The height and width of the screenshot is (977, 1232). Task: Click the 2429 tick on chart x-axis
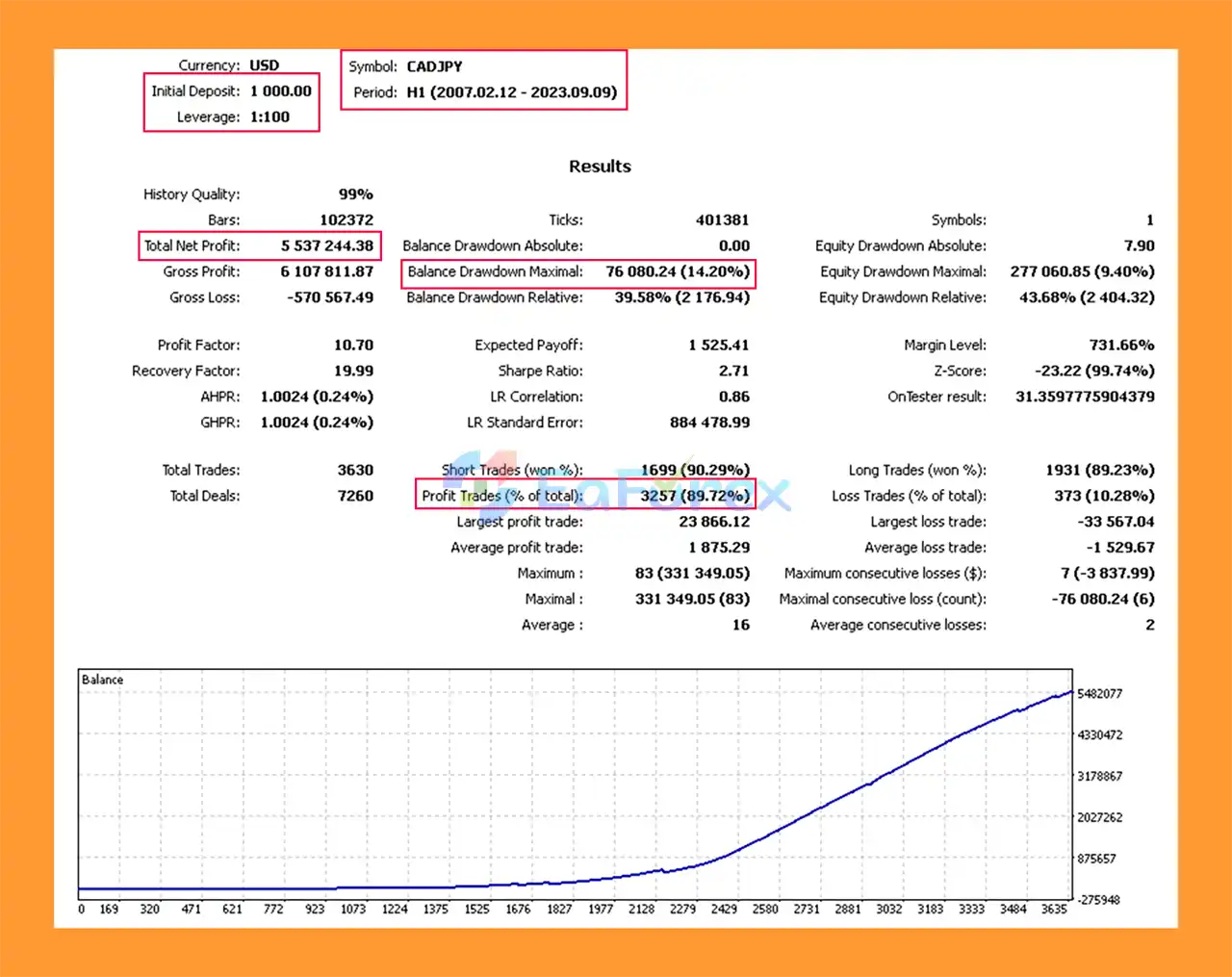point(724,910)
